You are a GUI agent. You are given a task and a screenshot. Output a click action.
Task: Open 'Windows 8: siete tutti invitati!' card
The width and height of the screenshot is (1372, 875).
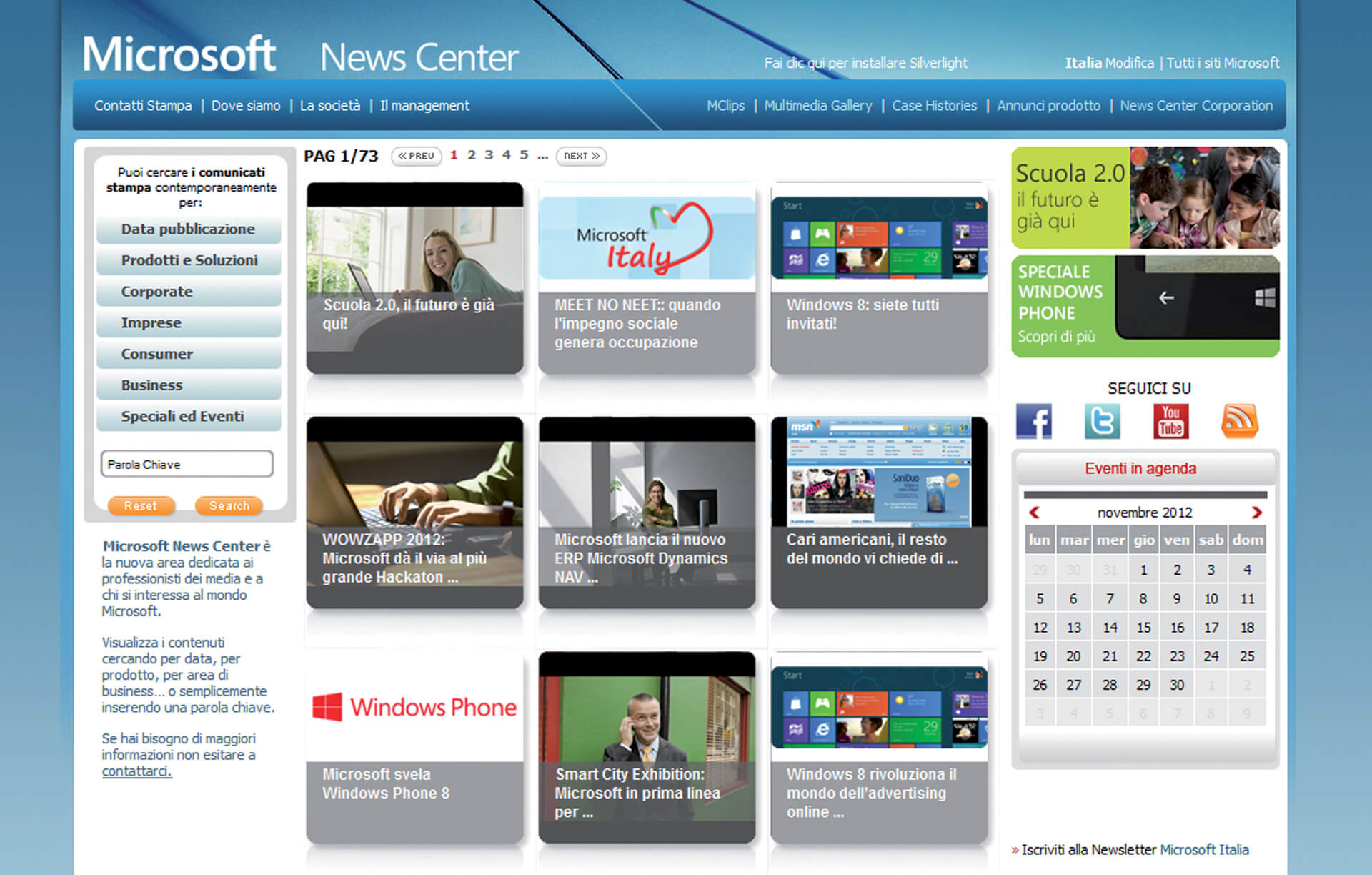879,278
